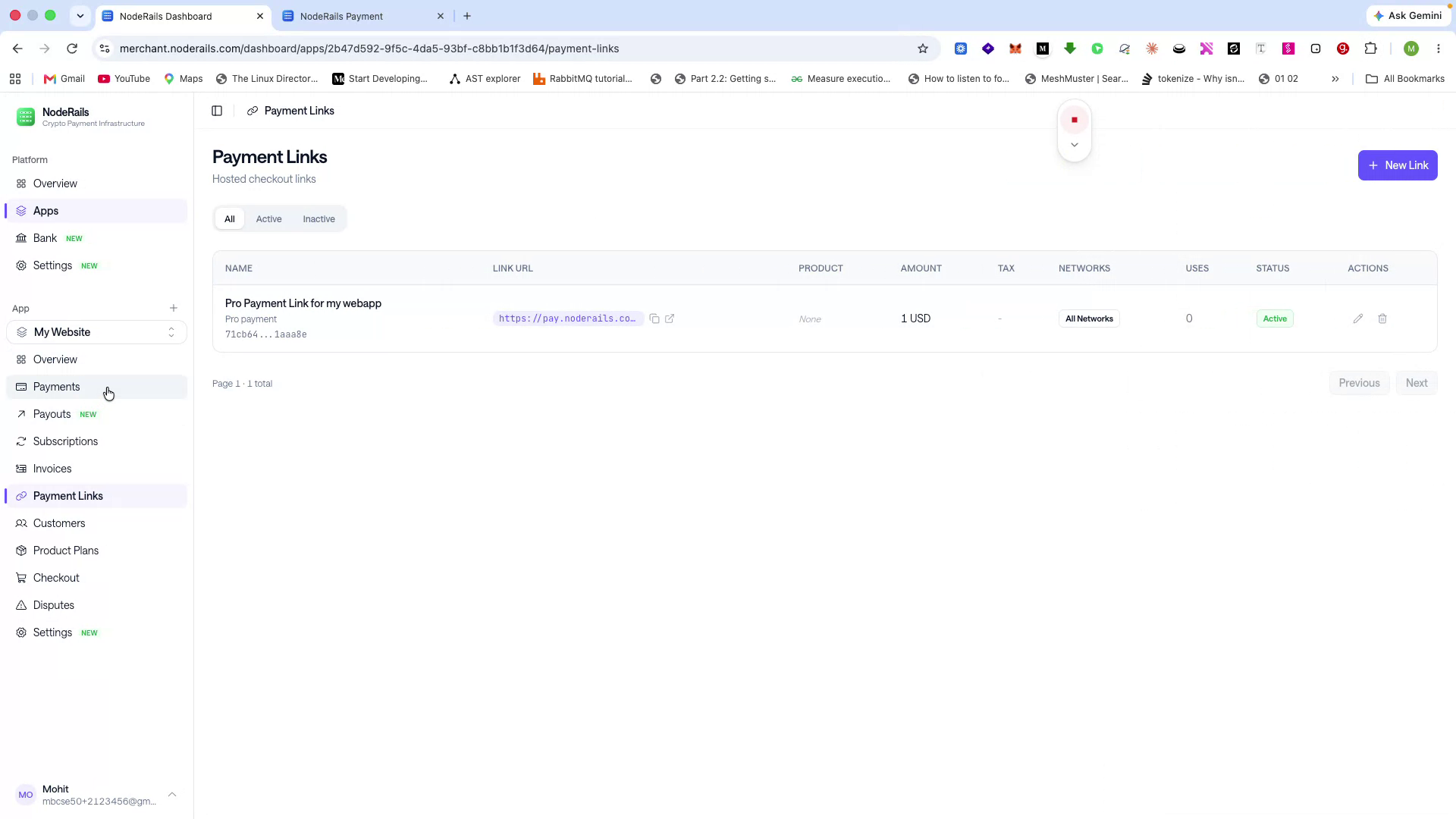The width and height of the screenshot is (1456, 819).
Task: Open the Gmail bookmark
Action: tap(64, 79)
